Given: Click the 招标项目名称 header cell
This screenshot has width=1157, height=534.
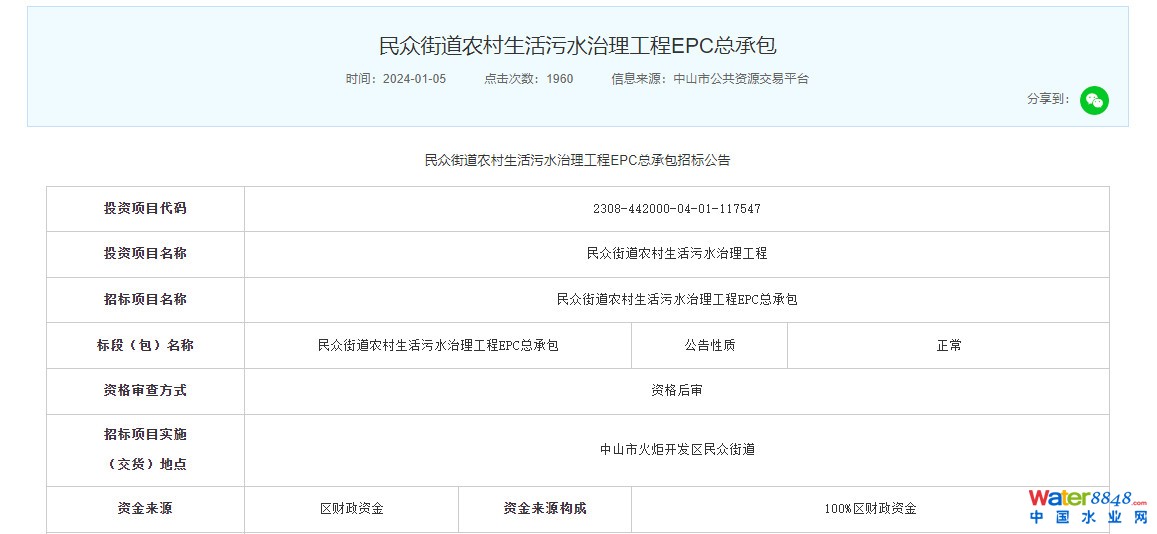Looking at the screenshot, I should click(x=145, y=299).
